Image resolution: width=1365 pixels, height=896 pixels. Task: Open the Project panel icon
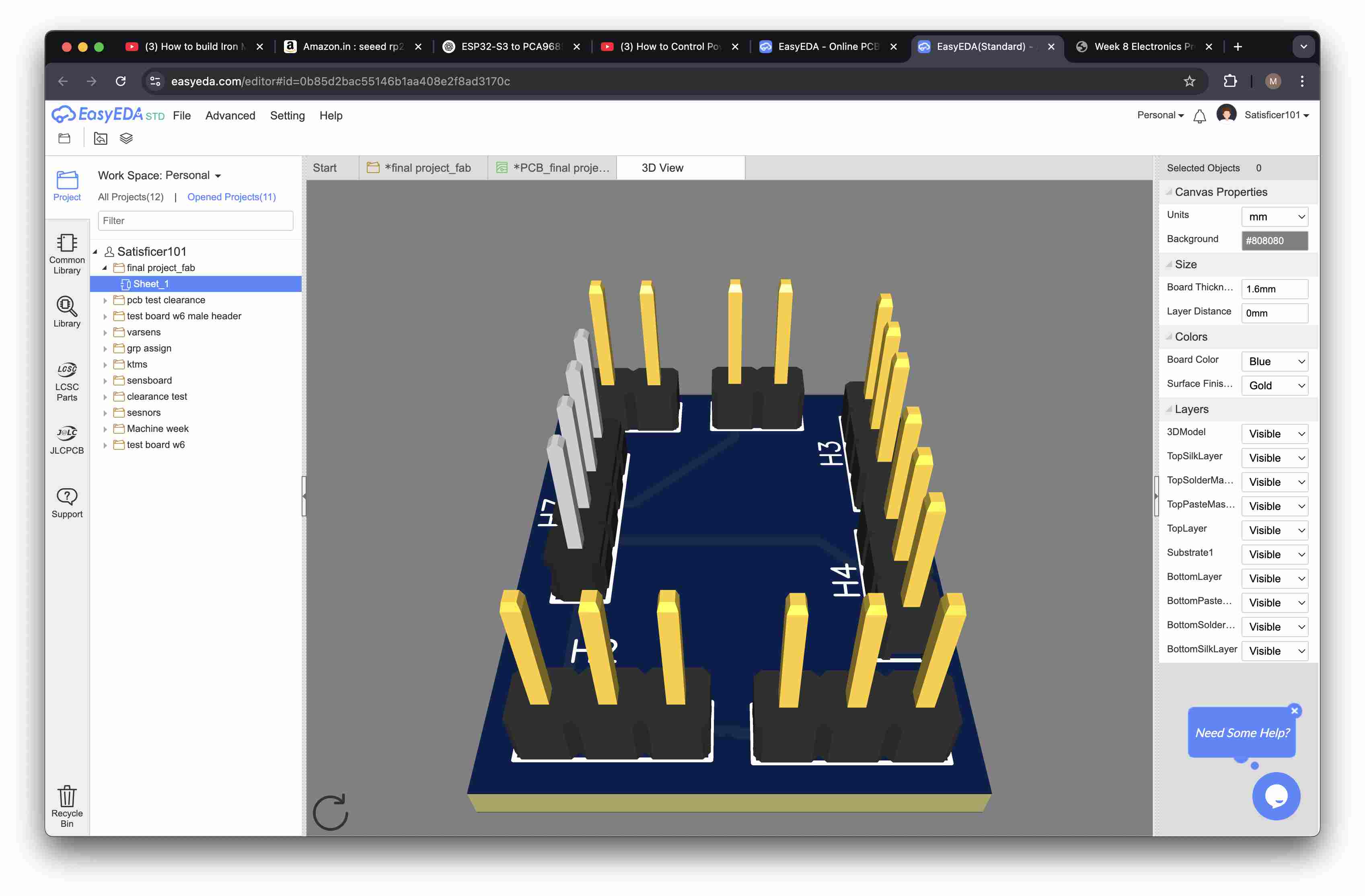[67, 185]
